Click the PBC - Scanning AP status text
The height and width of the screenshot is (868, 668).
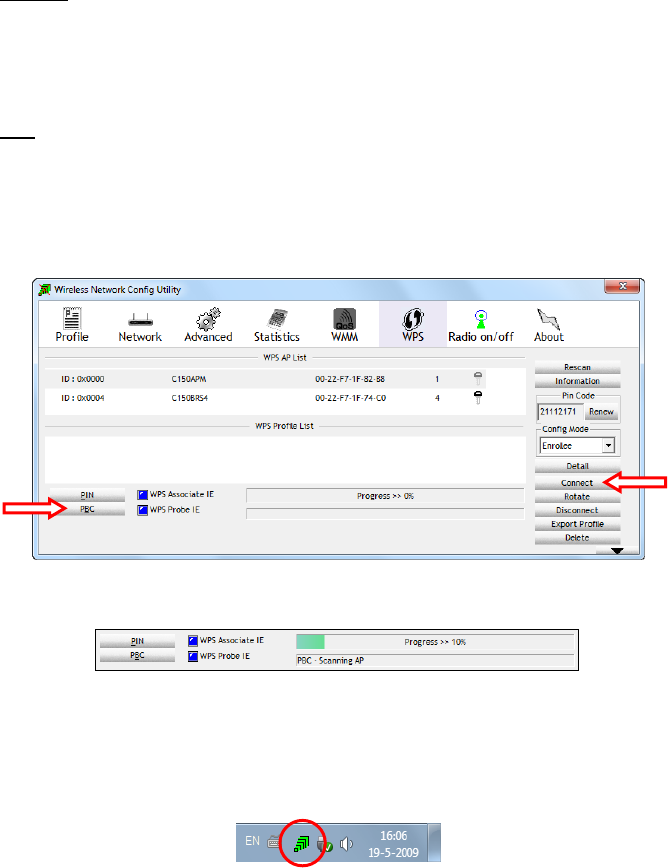(330, 660)
